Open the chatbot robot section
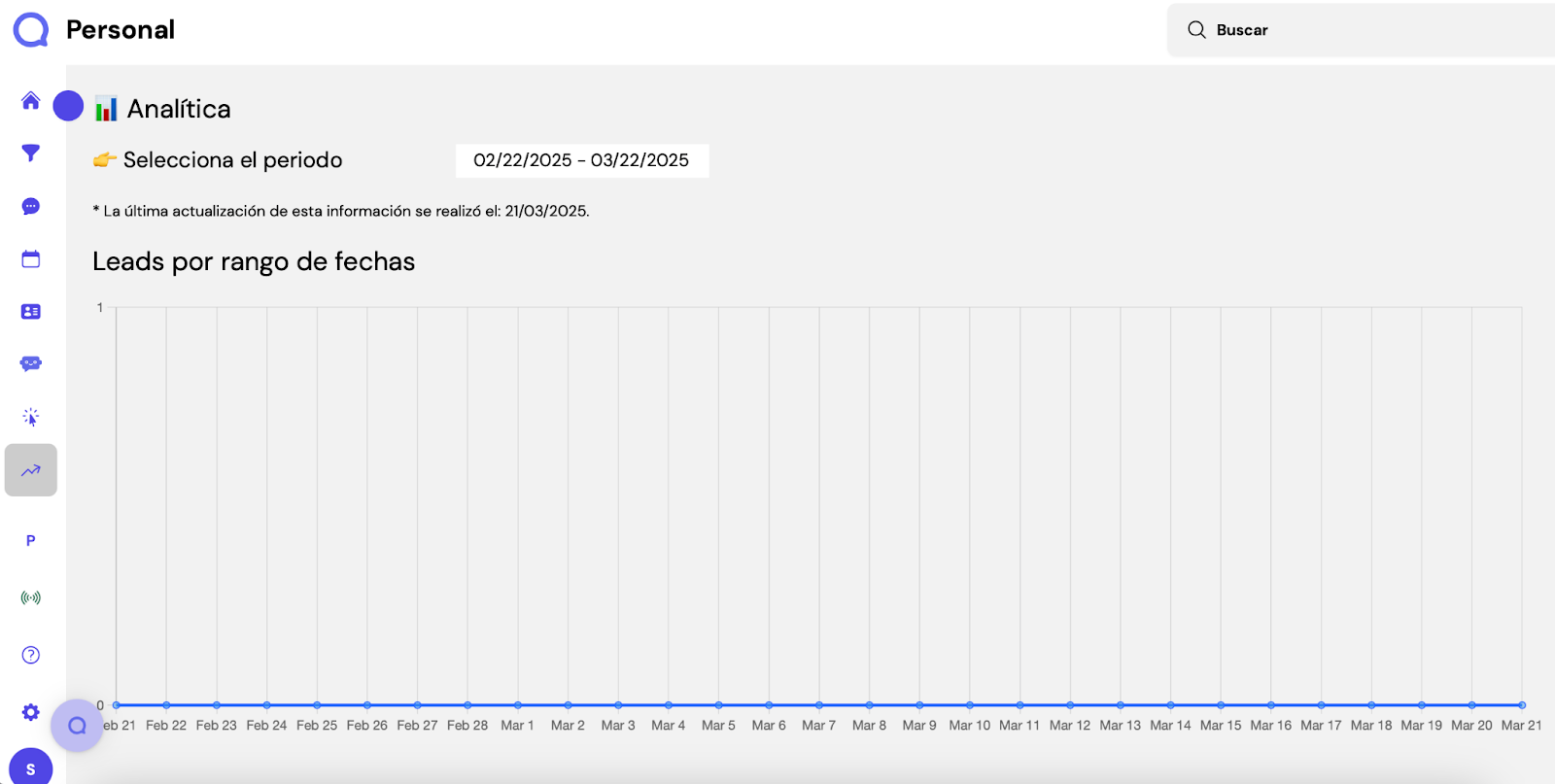The height and width of the screenshot is (784, 1555). pos(31,363)
